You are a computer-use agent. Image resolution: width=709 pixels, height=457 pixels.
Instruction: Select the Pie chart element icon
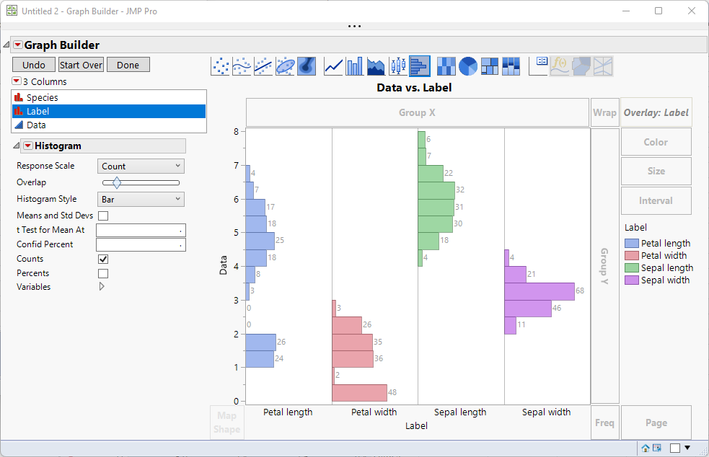pos(468,66)
